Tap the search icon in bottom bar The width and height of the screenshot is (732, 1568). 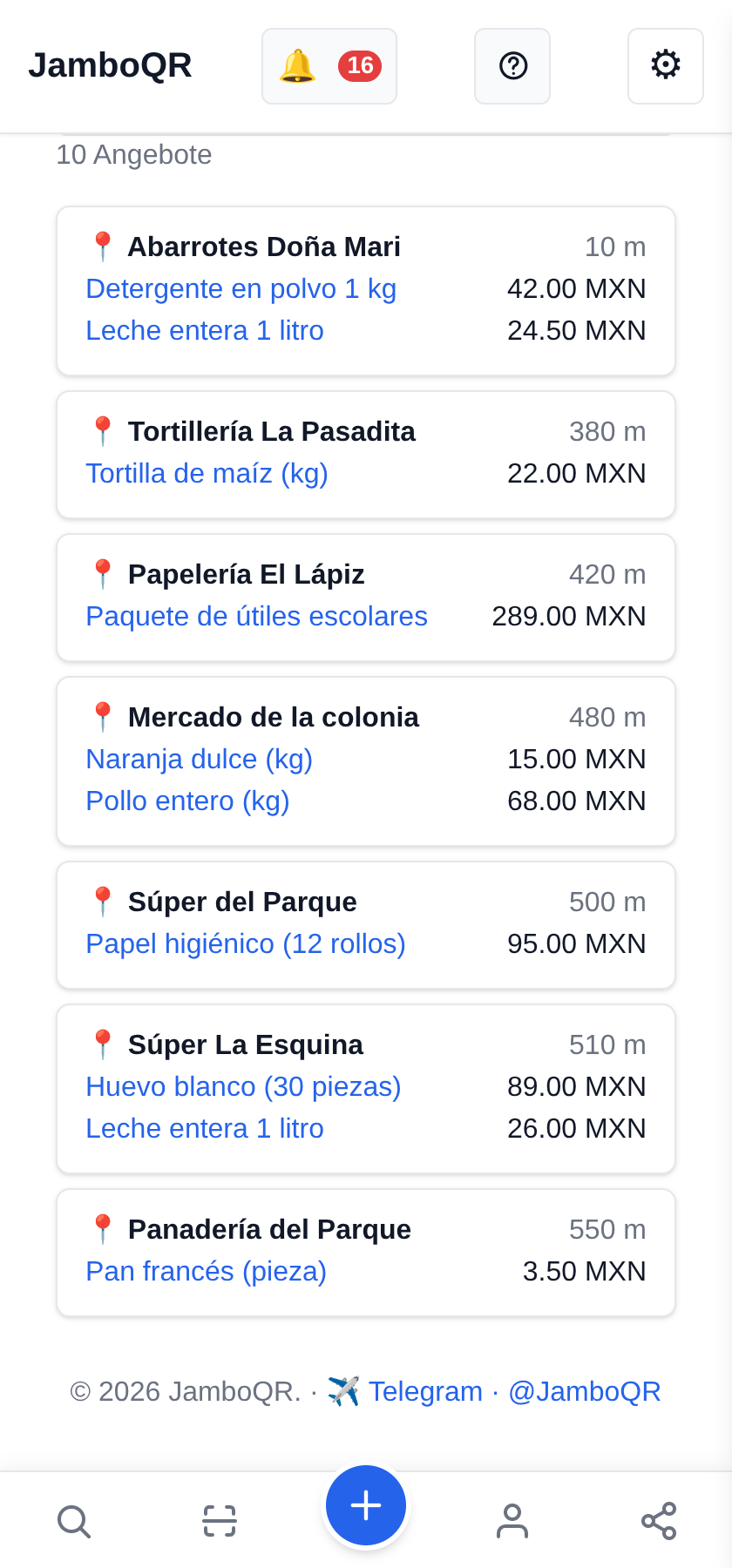pyautogui.click(x=73, y=1521)
